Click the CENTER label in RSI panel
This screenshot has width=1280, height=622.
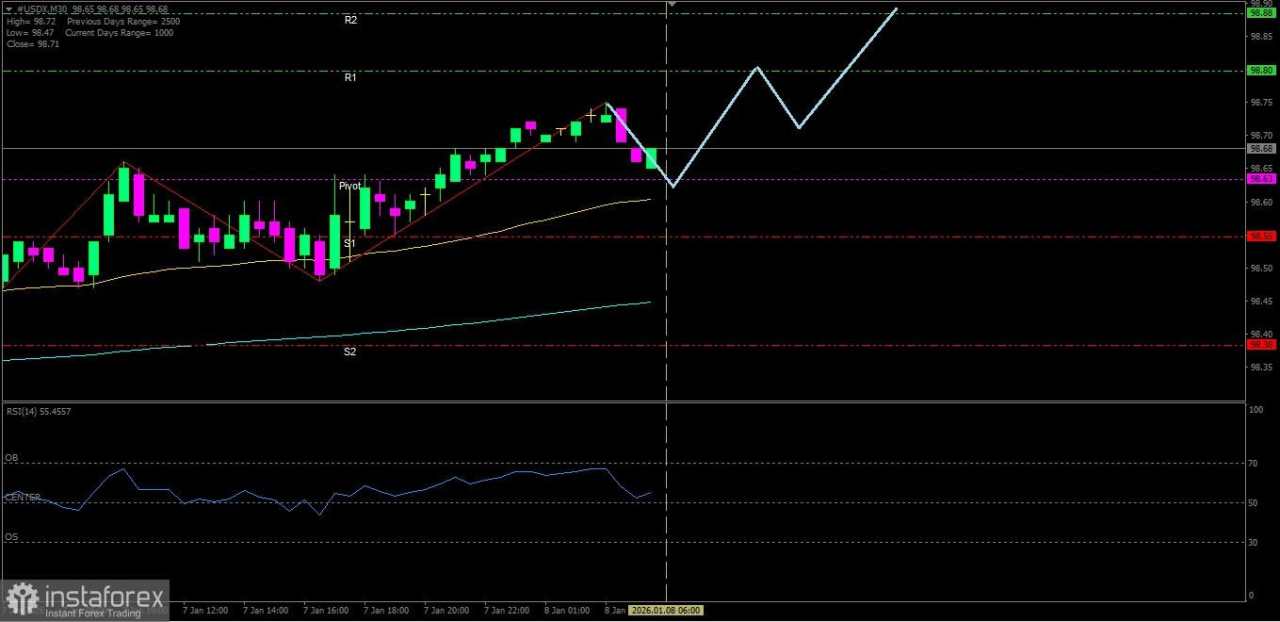pos(22,497)
